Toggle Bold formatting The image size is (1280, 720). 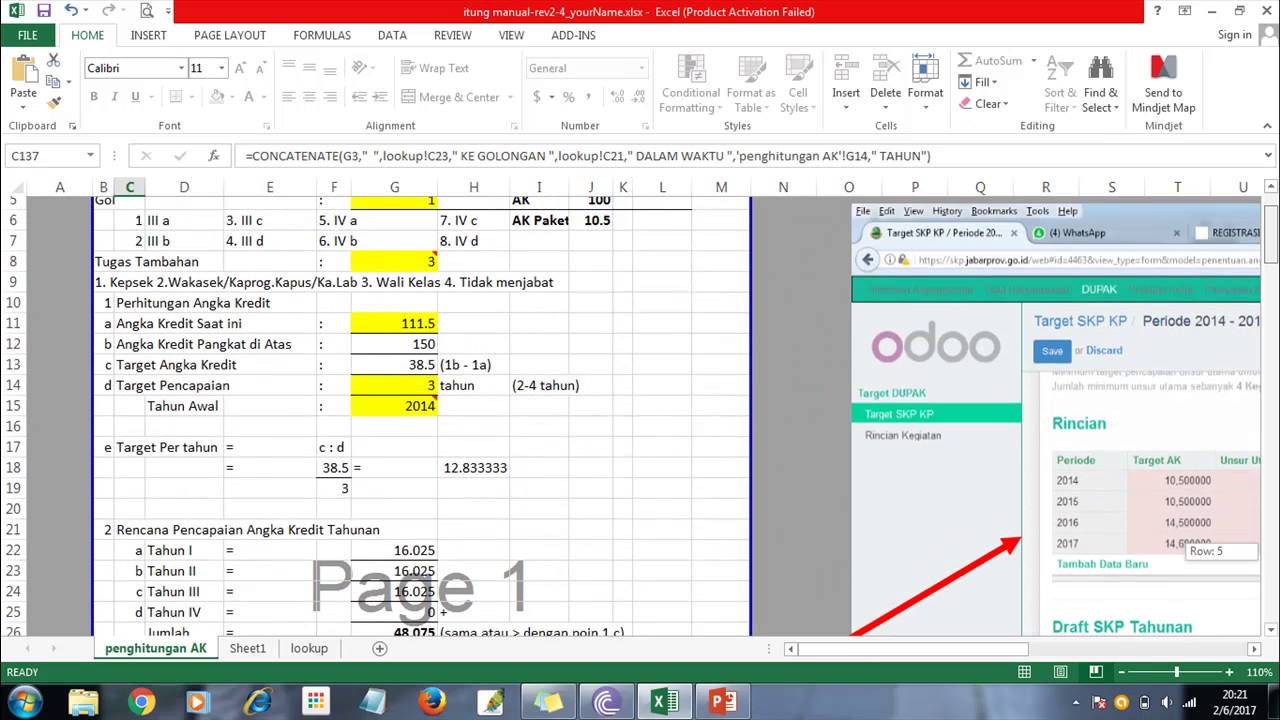coord(94,97)
